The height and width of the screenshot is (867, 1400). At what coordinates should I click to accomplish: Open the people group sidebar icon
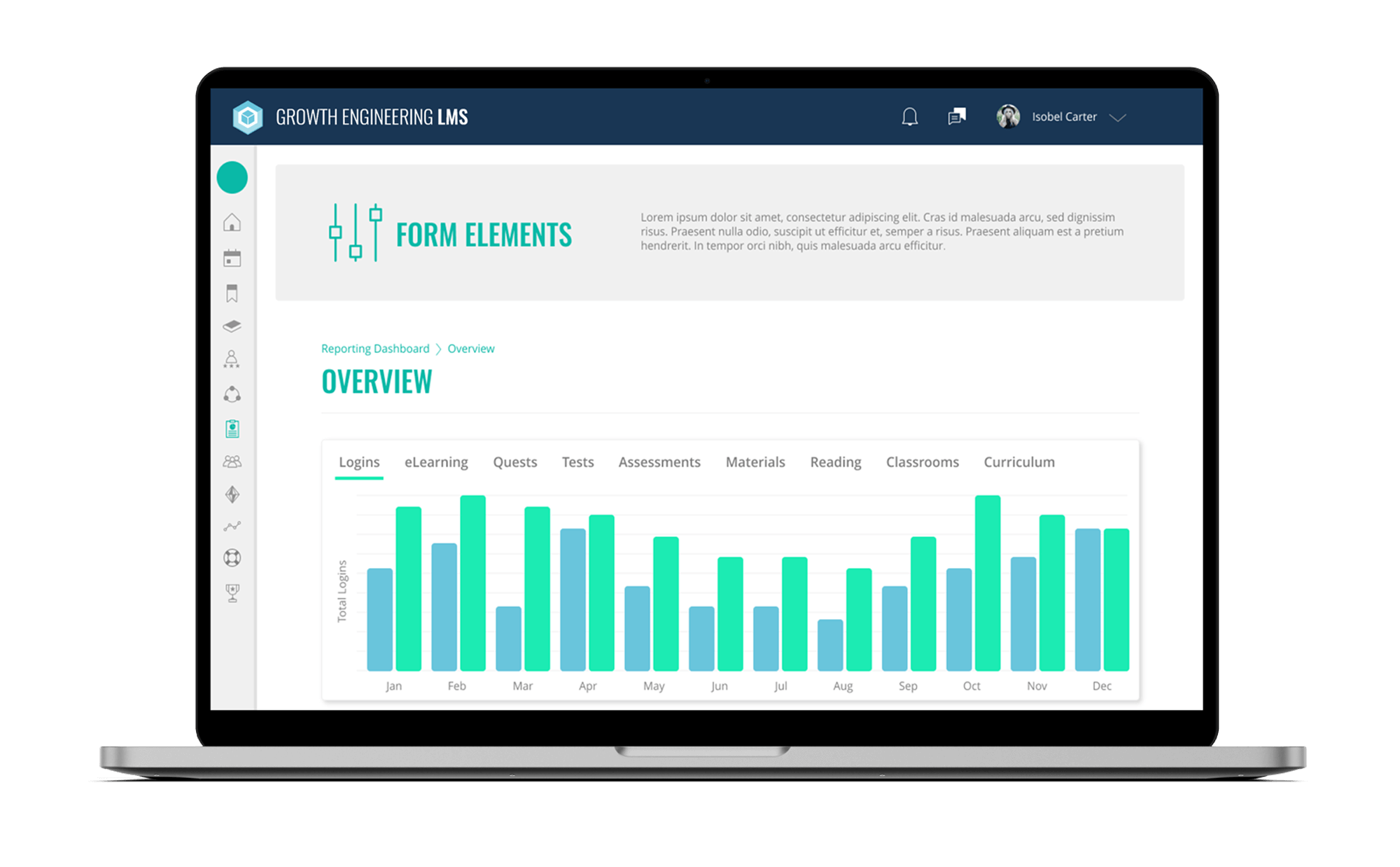click(232, 462)
